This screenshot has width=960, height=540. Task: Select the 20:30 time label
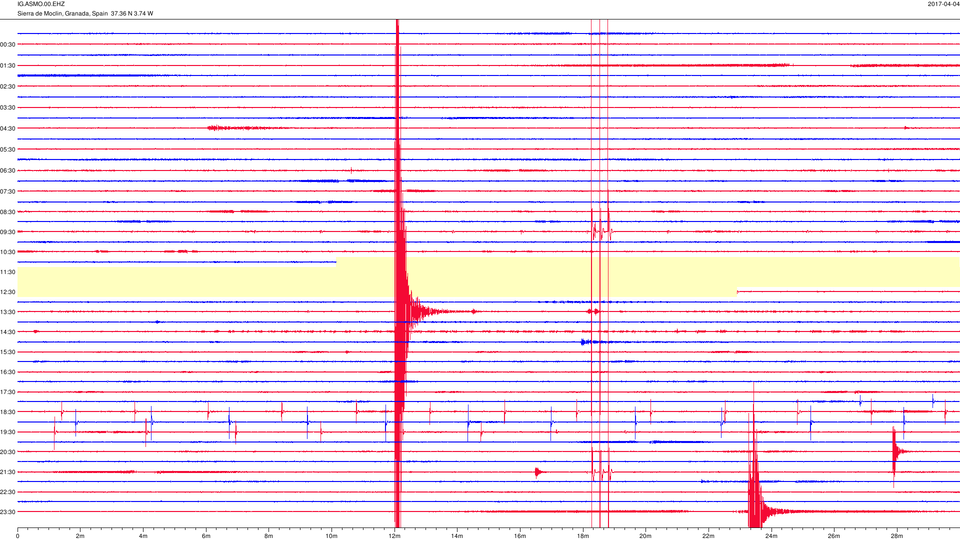(8, 452)
